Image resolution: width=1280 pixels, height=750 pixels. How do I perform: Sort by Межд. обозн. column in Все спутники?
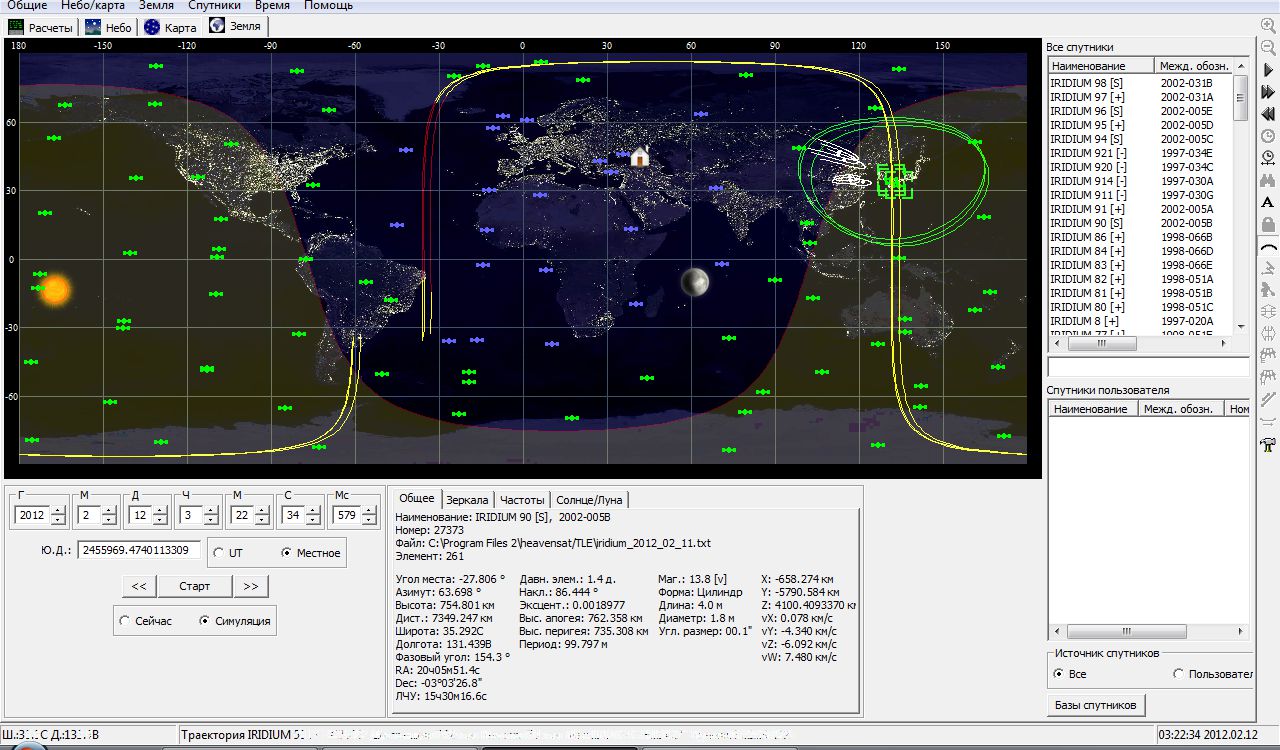[x=1194, y=66]
